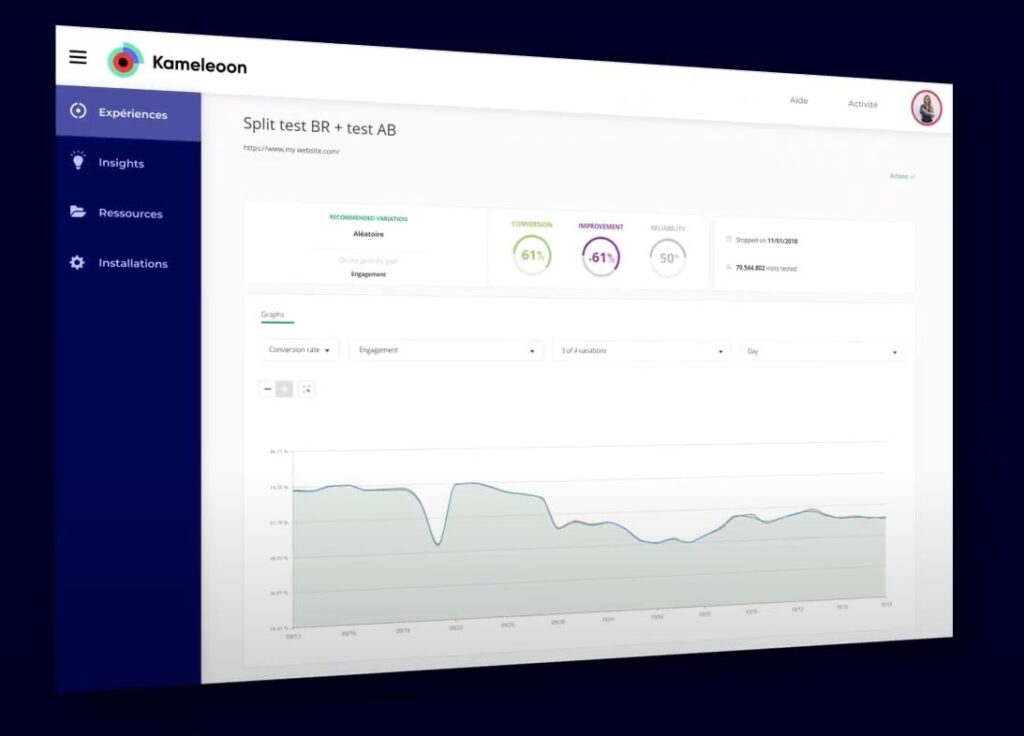The image size is (1024, 736).
Task: Open the Day granularity dropdown
Action: tap(822, 352)
